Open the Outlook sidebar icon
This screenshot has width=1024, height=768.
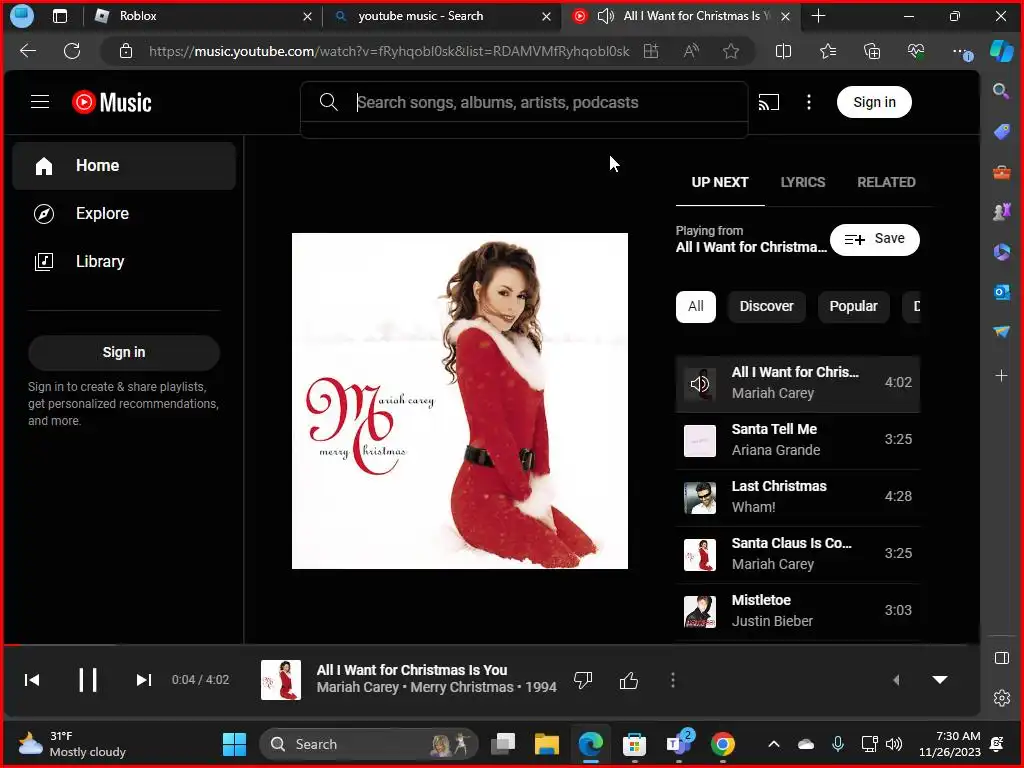1001,292
